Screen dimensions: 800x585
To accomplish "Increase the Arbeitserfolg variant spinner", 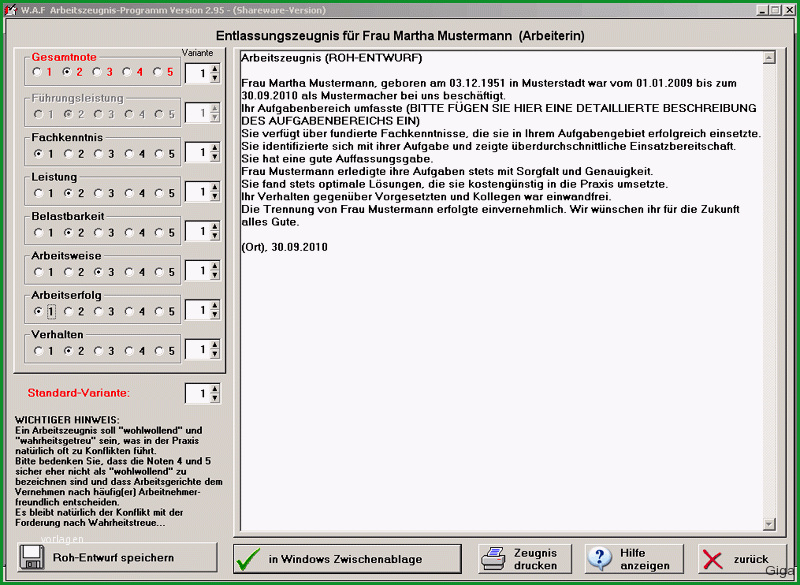I will coord(215,306).
